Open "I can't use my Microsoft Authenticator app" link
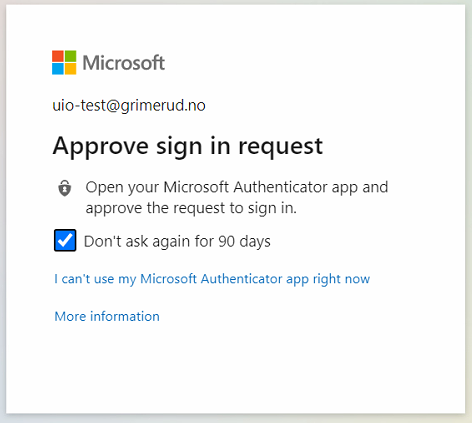 [212, 279]
